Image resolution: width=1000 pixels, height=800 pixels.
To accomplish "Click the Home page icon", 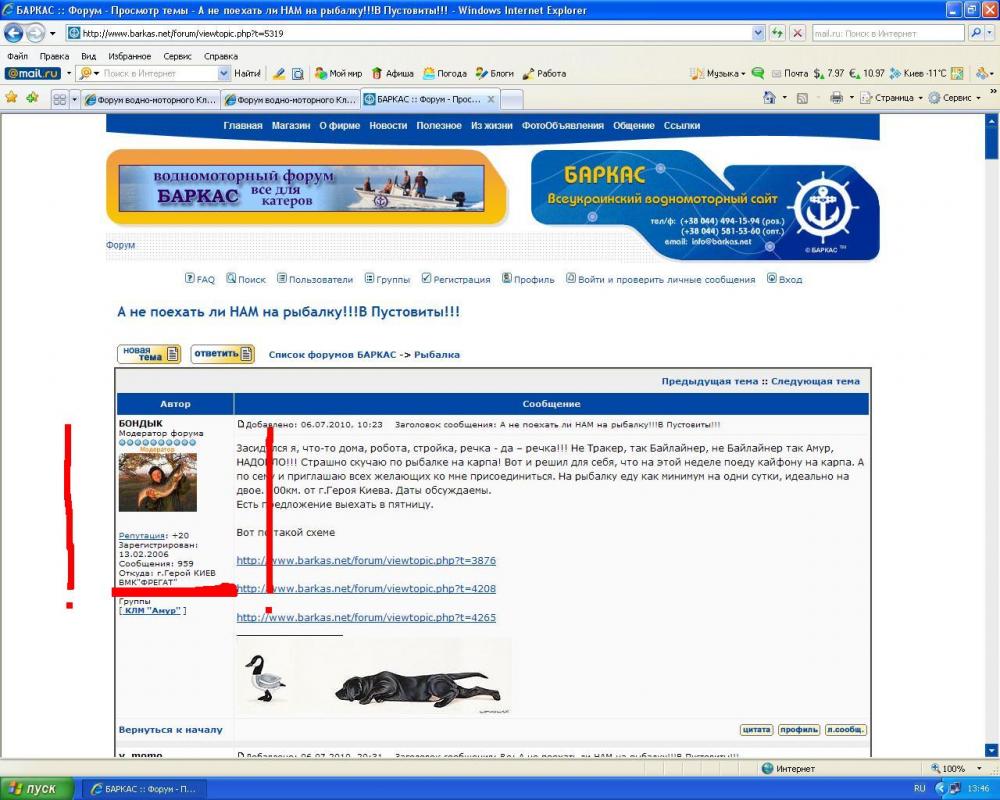I will coord(769,98).
